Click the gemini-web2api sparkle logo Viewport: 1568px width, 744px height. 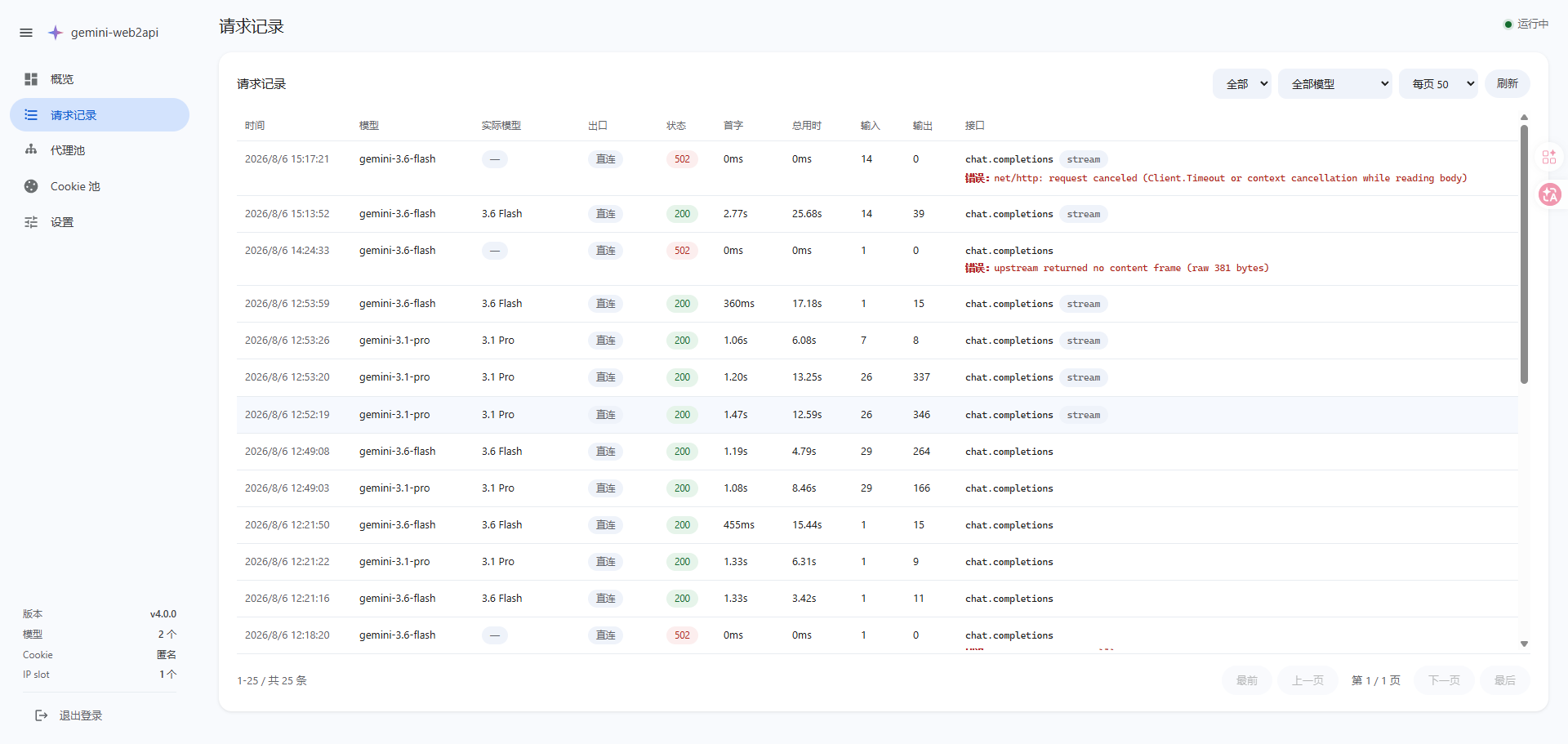click(x=55, y=33)
